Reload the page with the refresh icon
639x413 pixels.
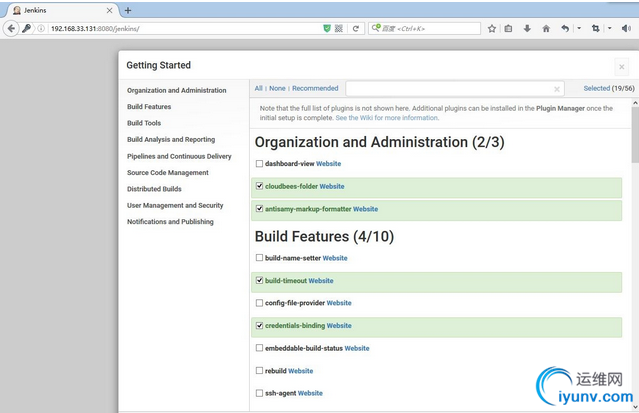pos(356,29)
